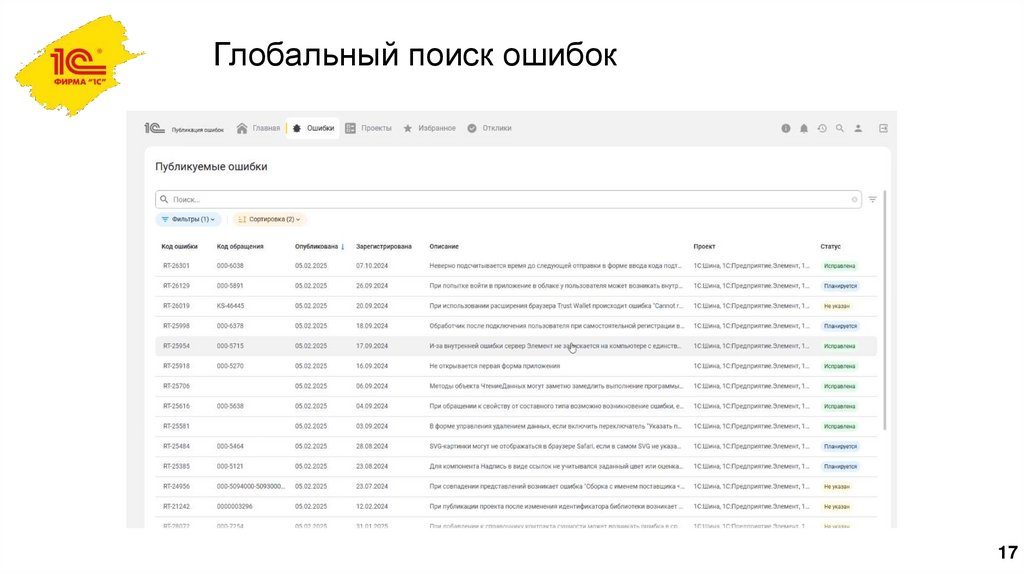Click the logout exit icon

click(x=883, y=129)
